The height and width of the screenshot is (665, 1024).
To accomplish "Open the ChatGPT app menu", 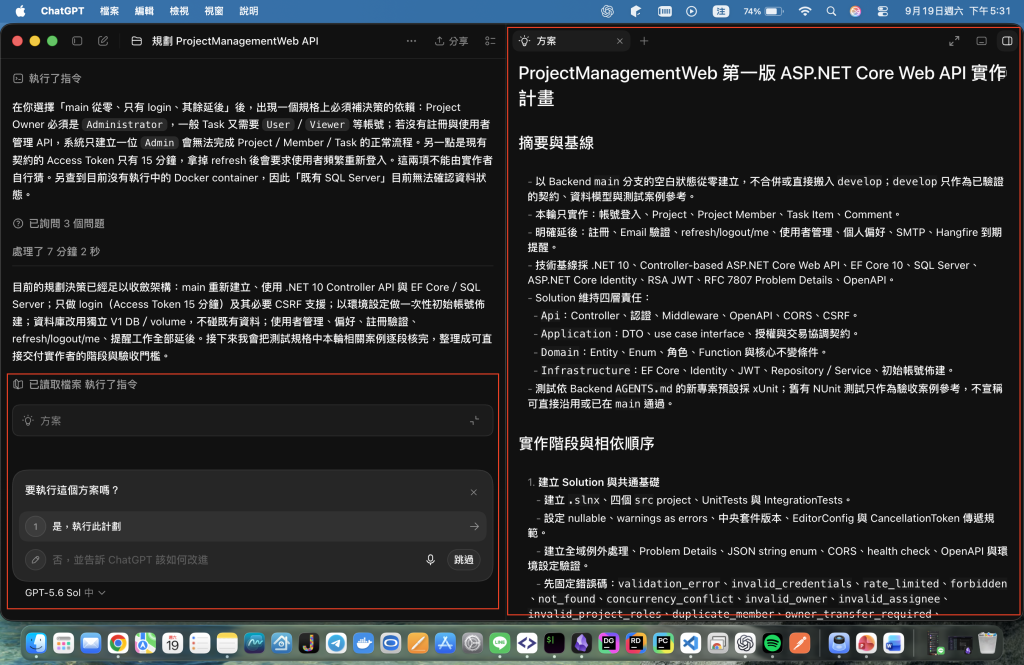I will point(62,11).
